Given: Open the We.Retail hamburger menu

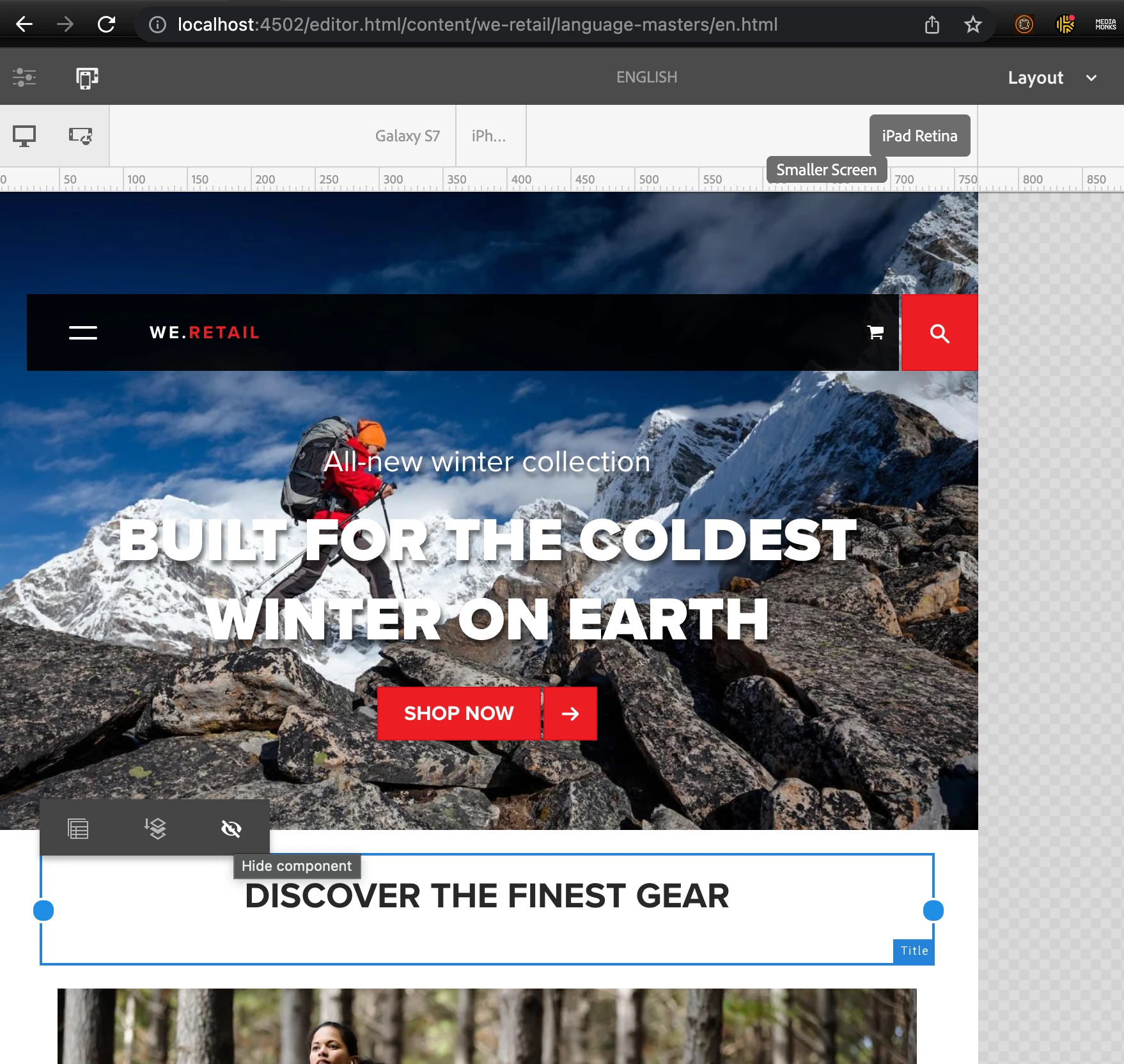Looking at the screenshot, I should 83,332.
